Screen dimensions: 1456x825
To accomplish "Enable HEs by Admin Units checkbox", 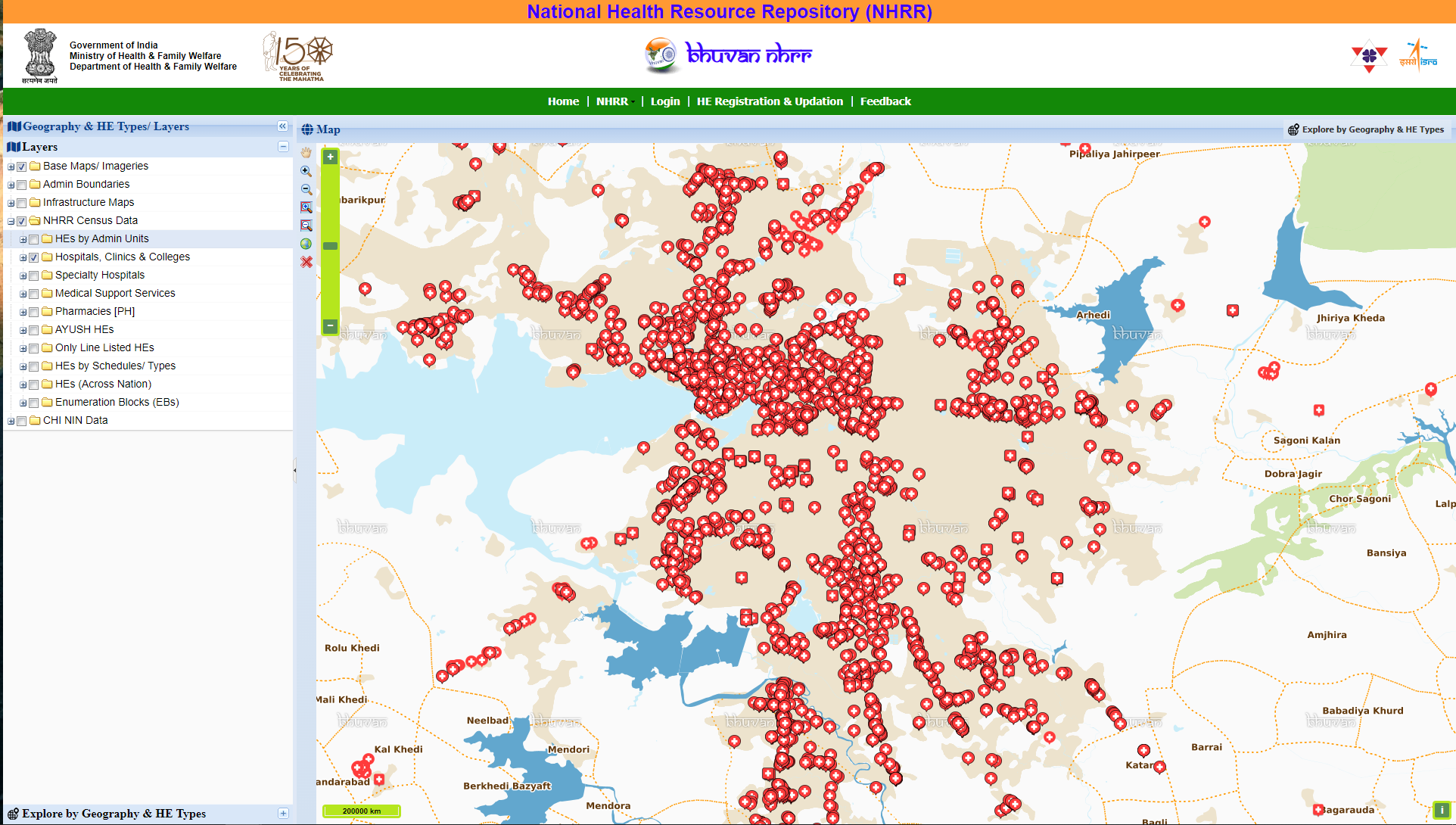I will [x=34, y=239].
